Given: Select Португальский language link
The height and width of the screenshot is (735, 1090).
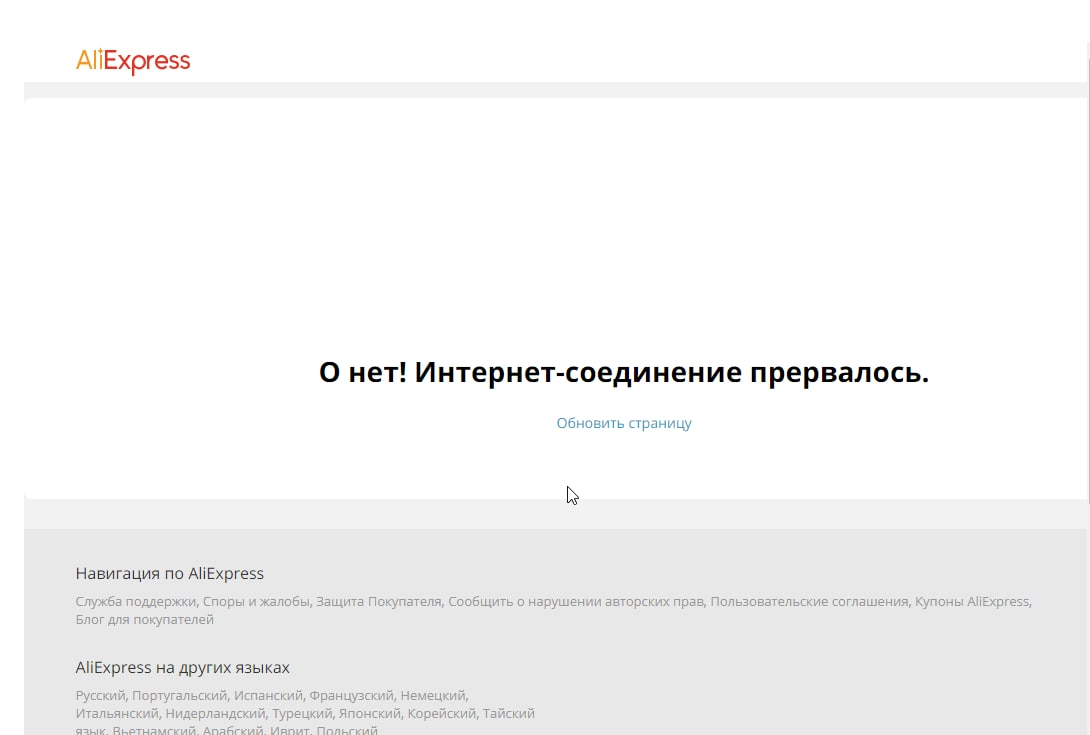Looking at the screenshot, I should 179,695.
